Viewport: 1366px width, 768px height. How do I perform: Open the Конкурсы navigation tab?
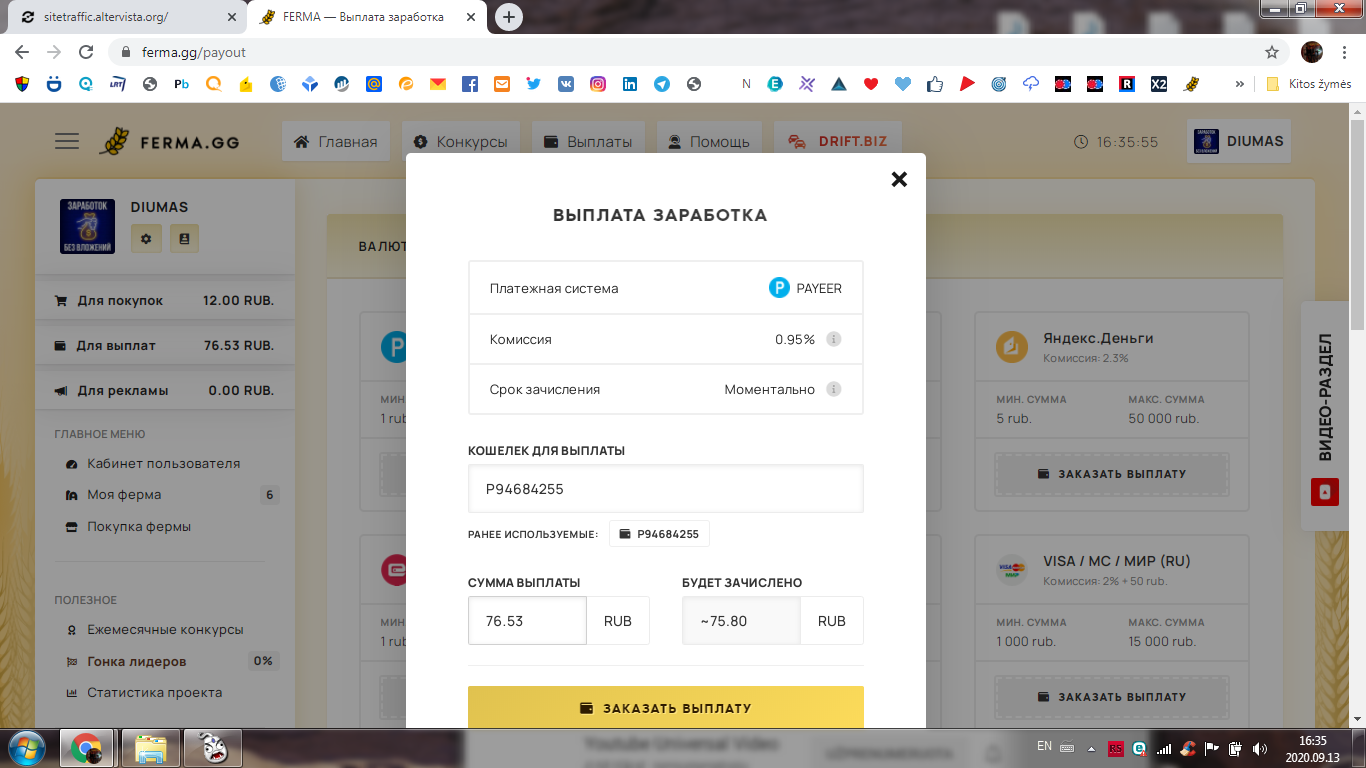coord(461,142)
